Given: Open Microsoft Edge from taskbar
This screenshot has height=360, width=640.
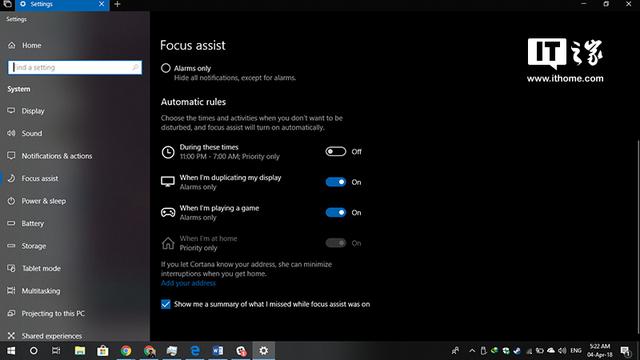Looking at the screenshot, I should [x=195, y=351].
